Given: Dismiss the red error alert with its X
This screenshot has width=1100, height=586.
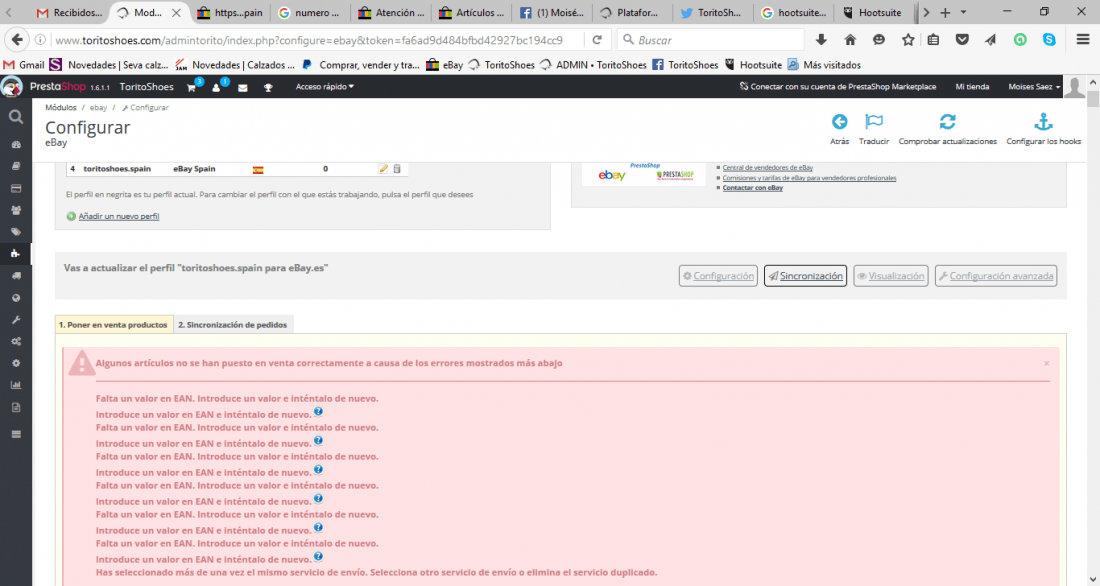Looking at the screenshot, I should pos(1046,364).
